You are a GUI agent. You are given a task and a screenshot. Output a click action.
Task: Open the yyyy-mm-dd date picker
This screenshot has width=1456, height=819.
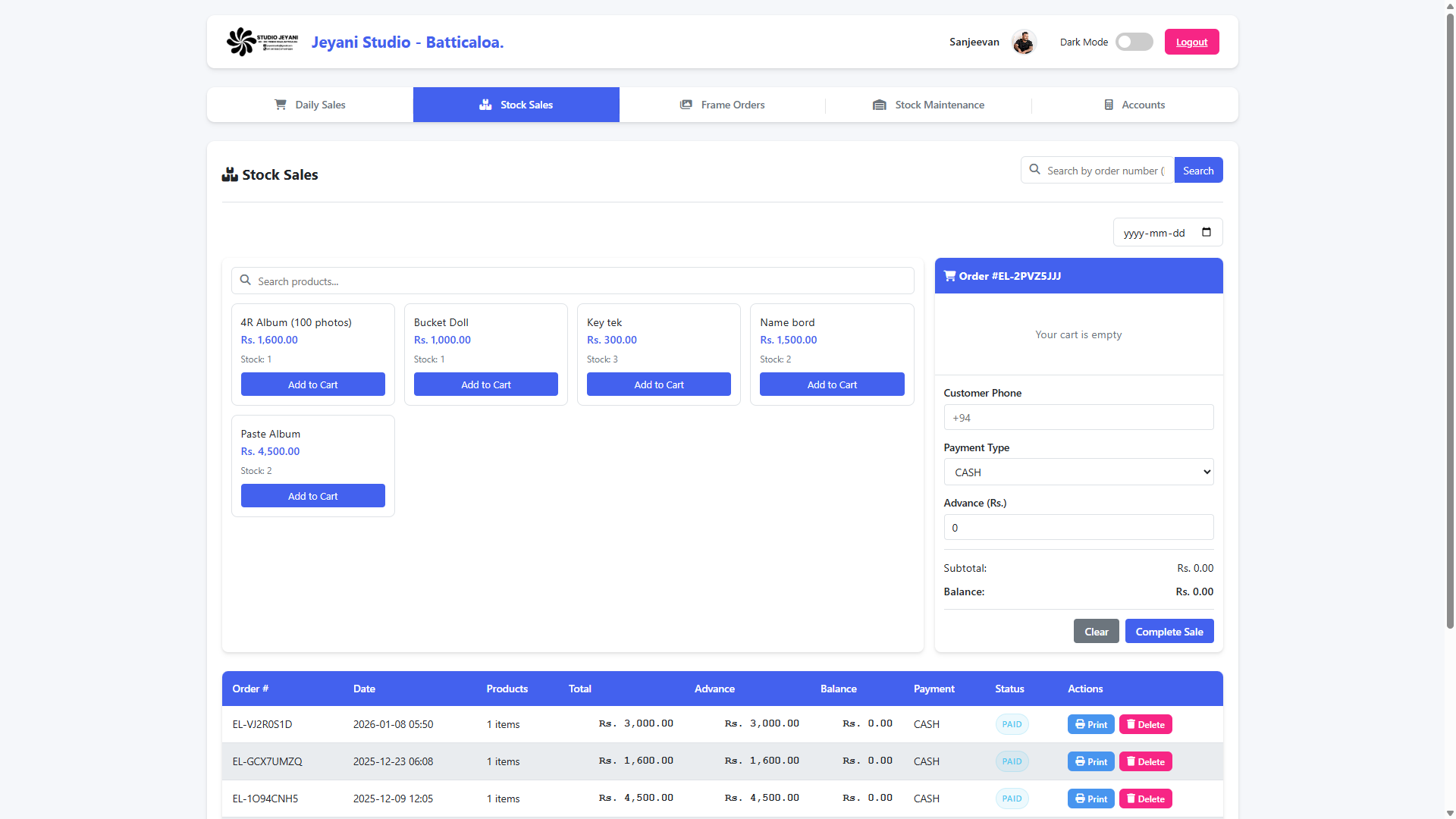[1154, 233]
